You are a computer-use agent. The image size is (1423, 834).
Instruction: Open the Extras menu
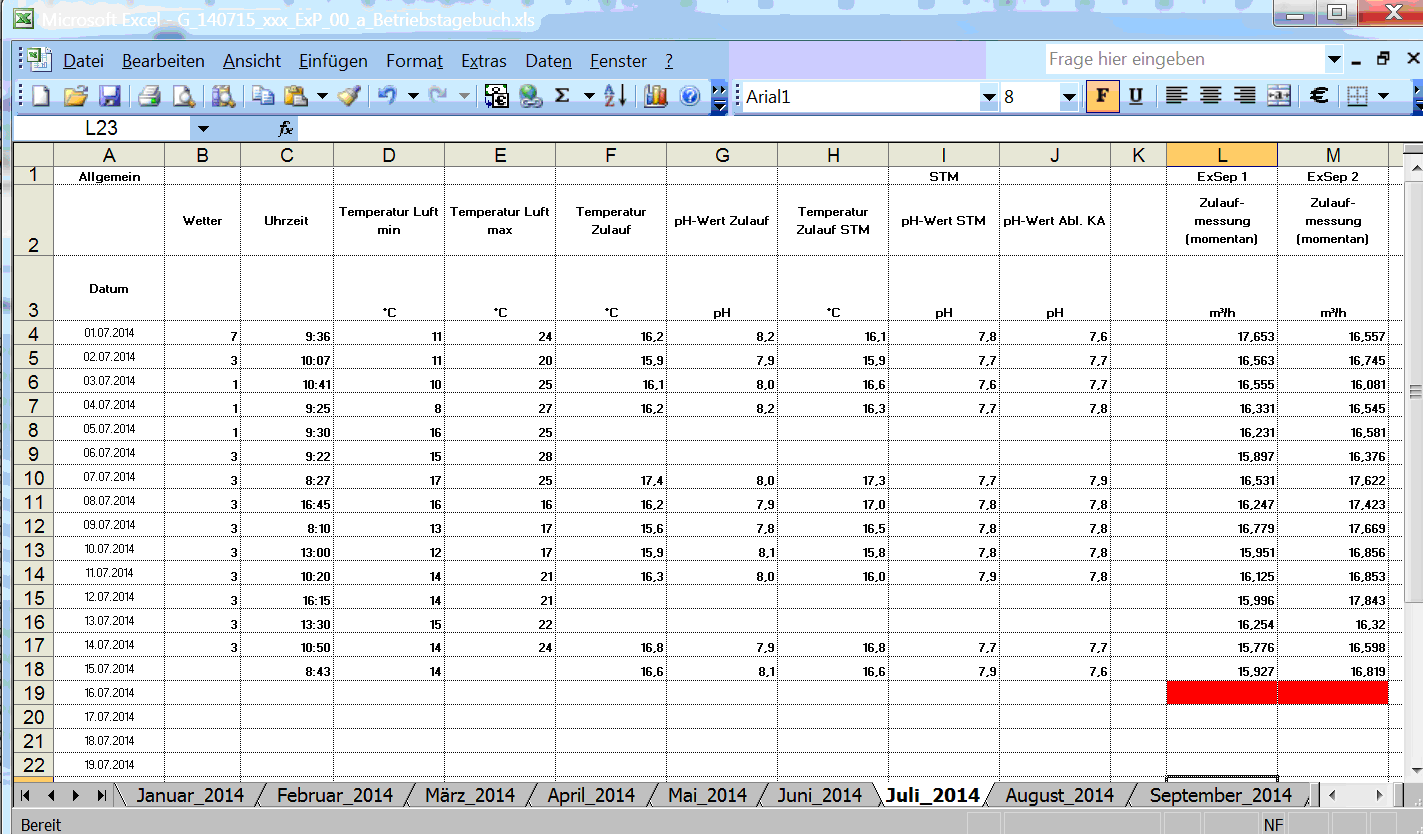[484, 61]
